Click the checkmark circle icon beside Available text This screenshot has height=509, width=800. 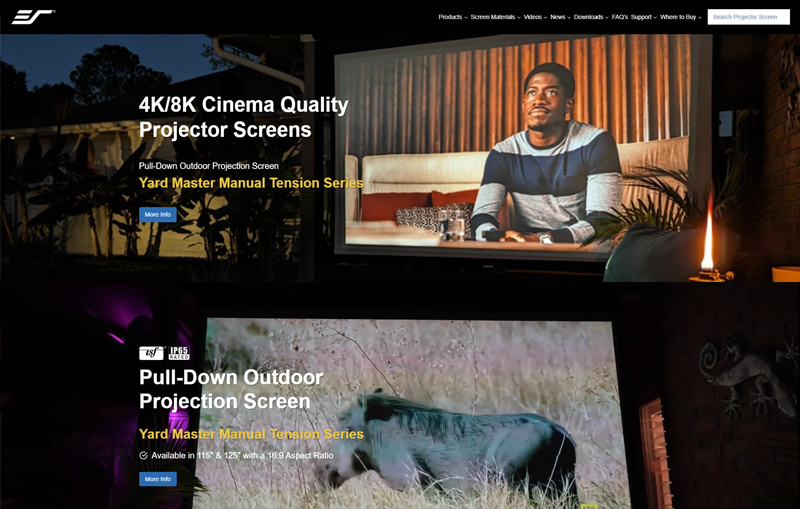click(144, 456)
